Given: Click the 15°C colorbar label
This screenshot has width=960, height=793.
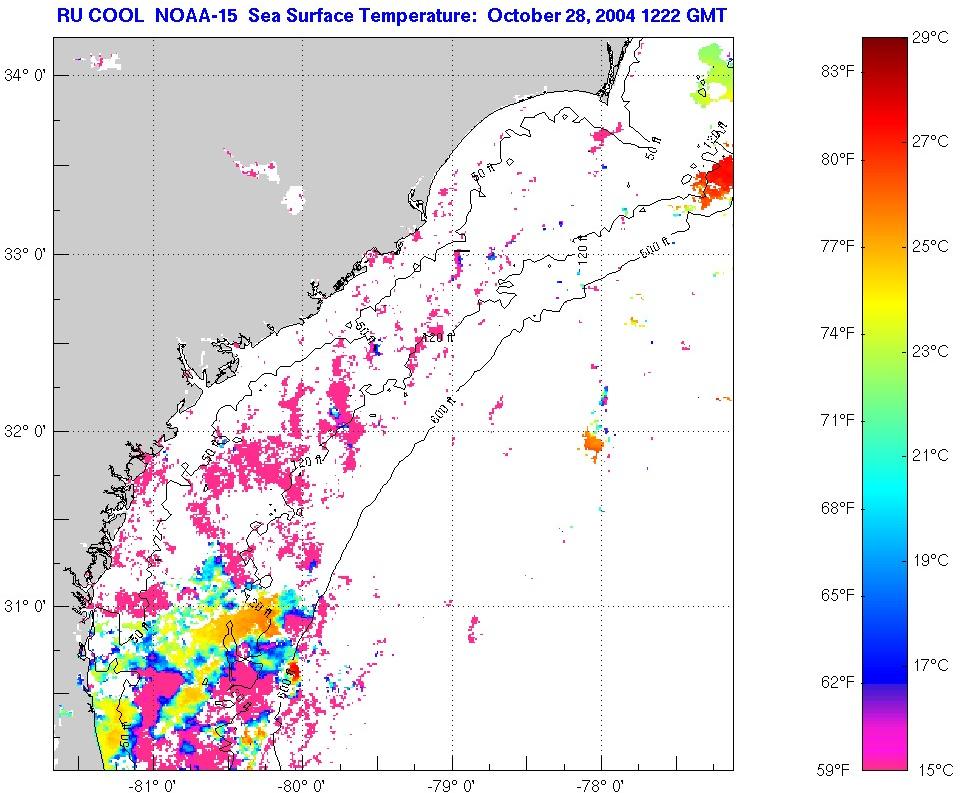Looking at the screenshot, I should click(x=935, y=770).
